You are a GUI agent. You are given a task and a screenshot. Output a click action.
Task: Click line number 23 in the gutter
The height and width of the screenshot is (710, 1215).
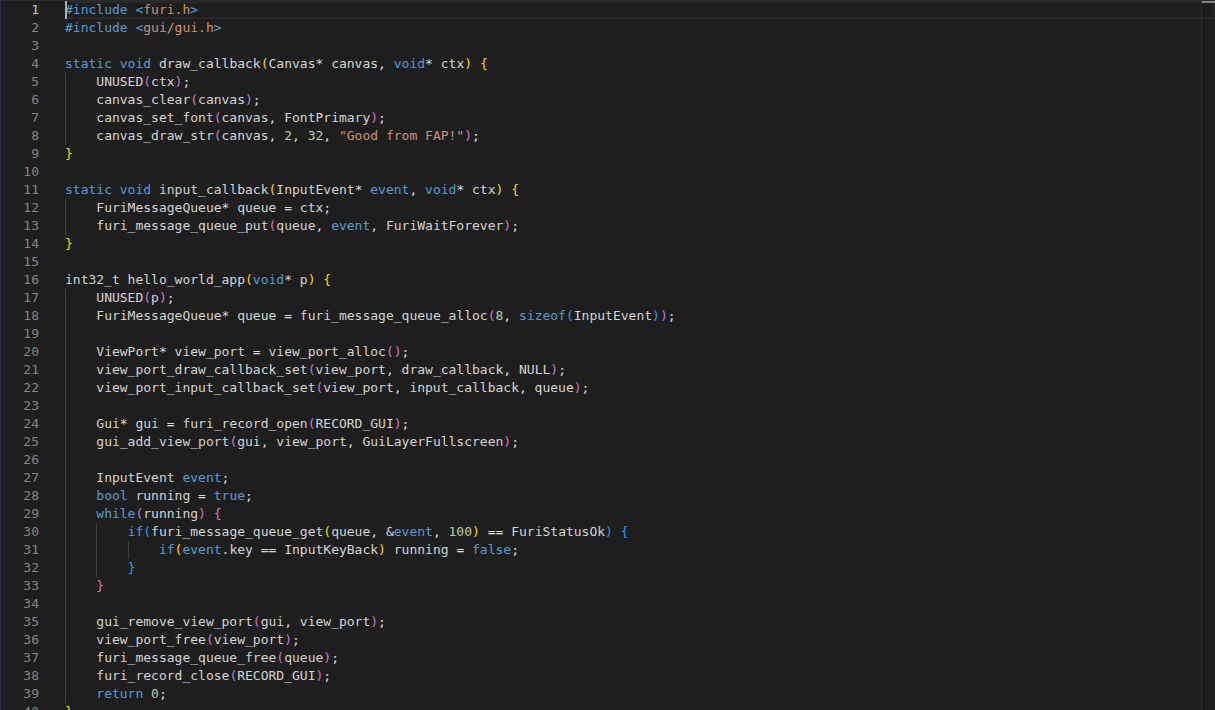(x=30, y=406)
